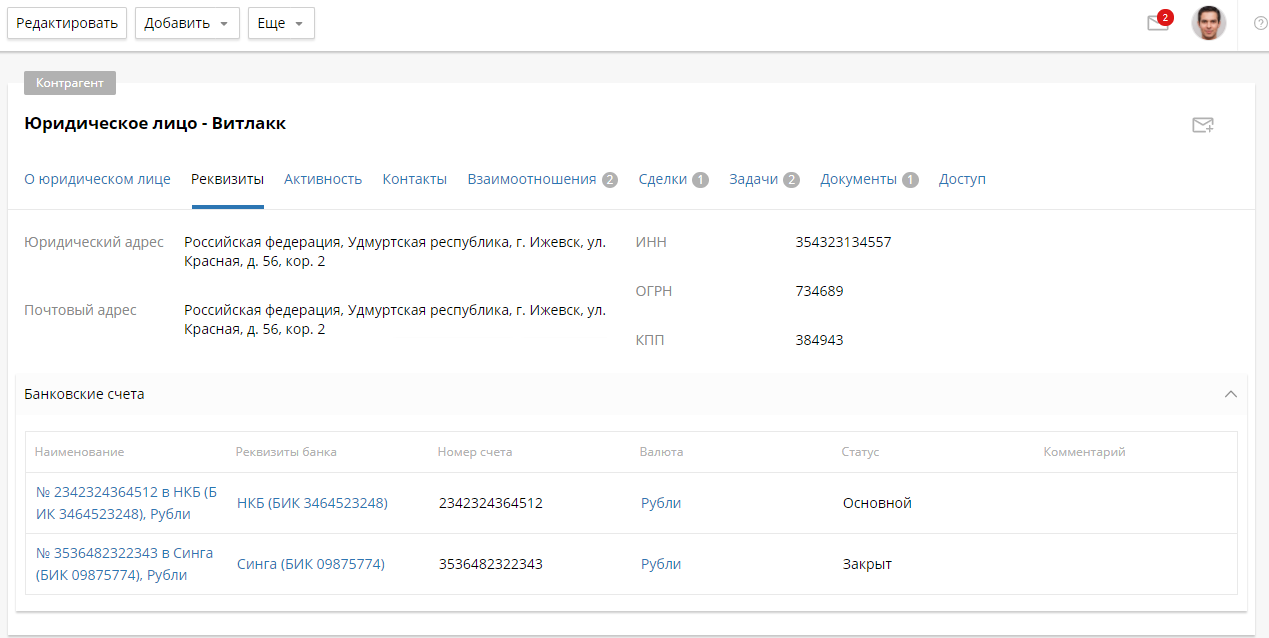Click the Синга (БИК 09875774) bank link

point(310,564)
